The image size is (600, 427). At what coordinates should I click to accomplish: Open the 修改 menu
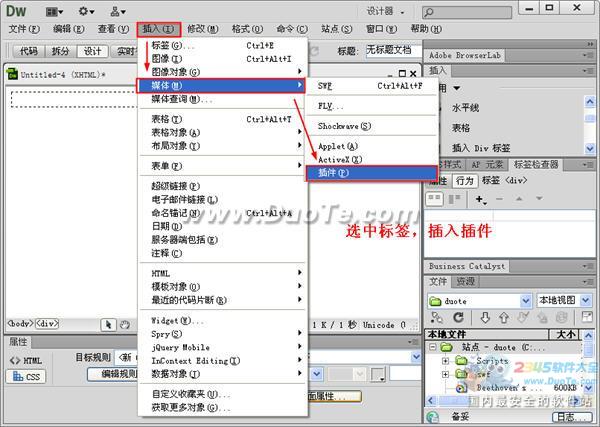(x=202, y=29)
